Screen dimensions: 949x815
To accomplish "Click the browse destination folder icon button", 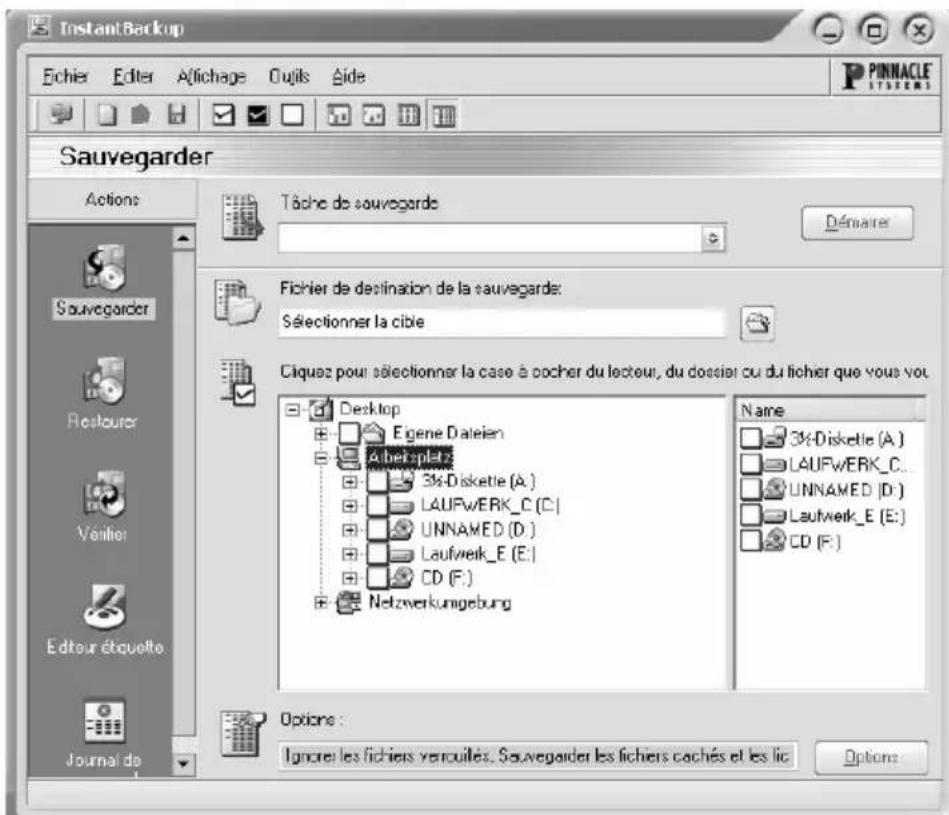I will point(757,323).
